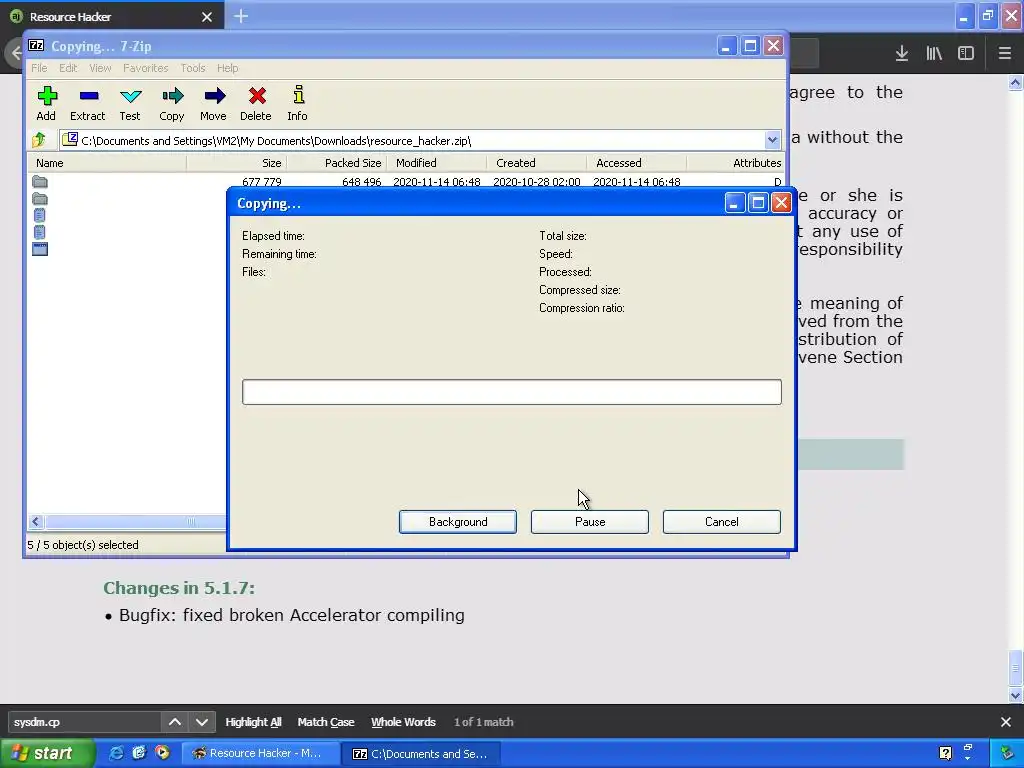Click Internet Explorer quick launch icon
Viewport: 1024px width, 768px height.
coord(116,753)
